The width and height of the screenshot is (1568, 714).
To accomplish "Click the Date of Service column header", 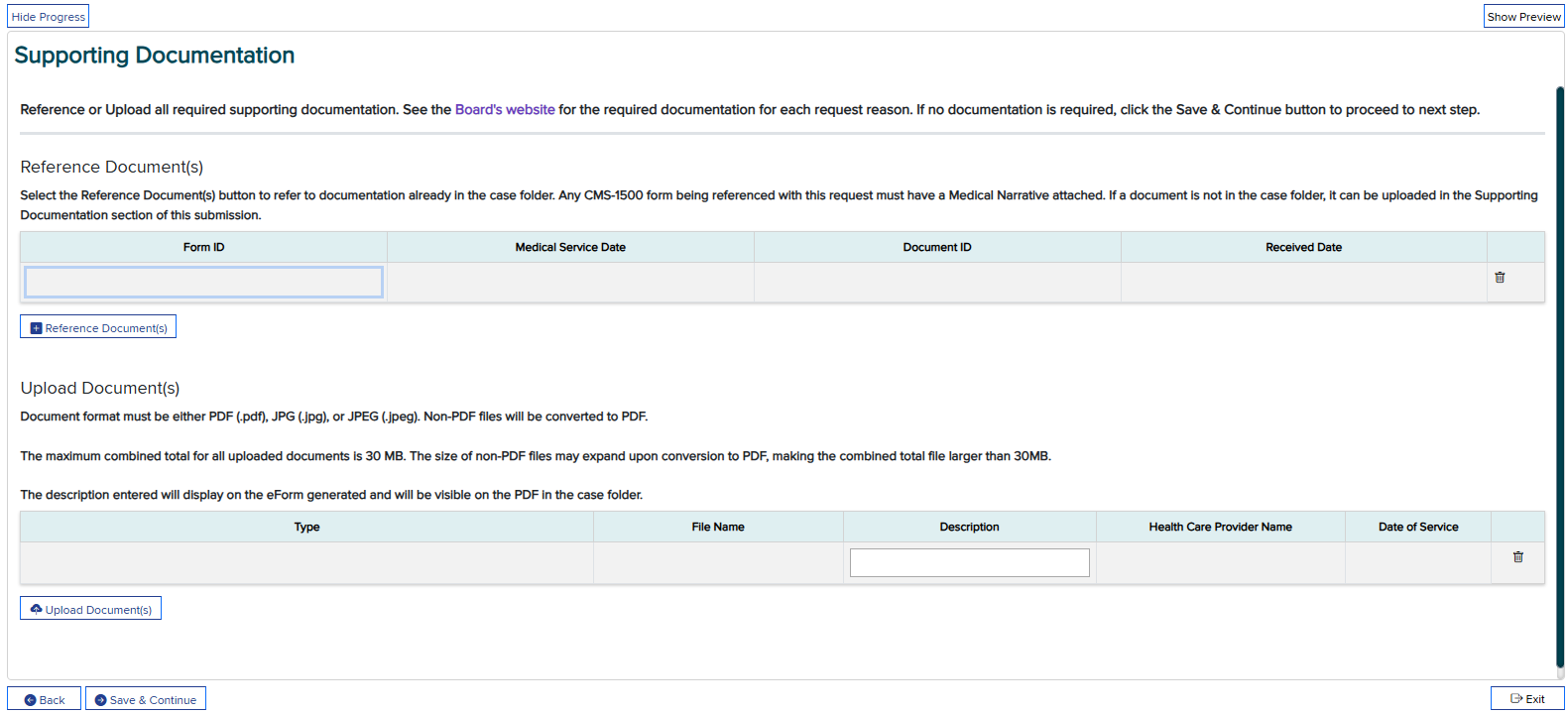I will pyautogui.click(x=1417, y=528).
